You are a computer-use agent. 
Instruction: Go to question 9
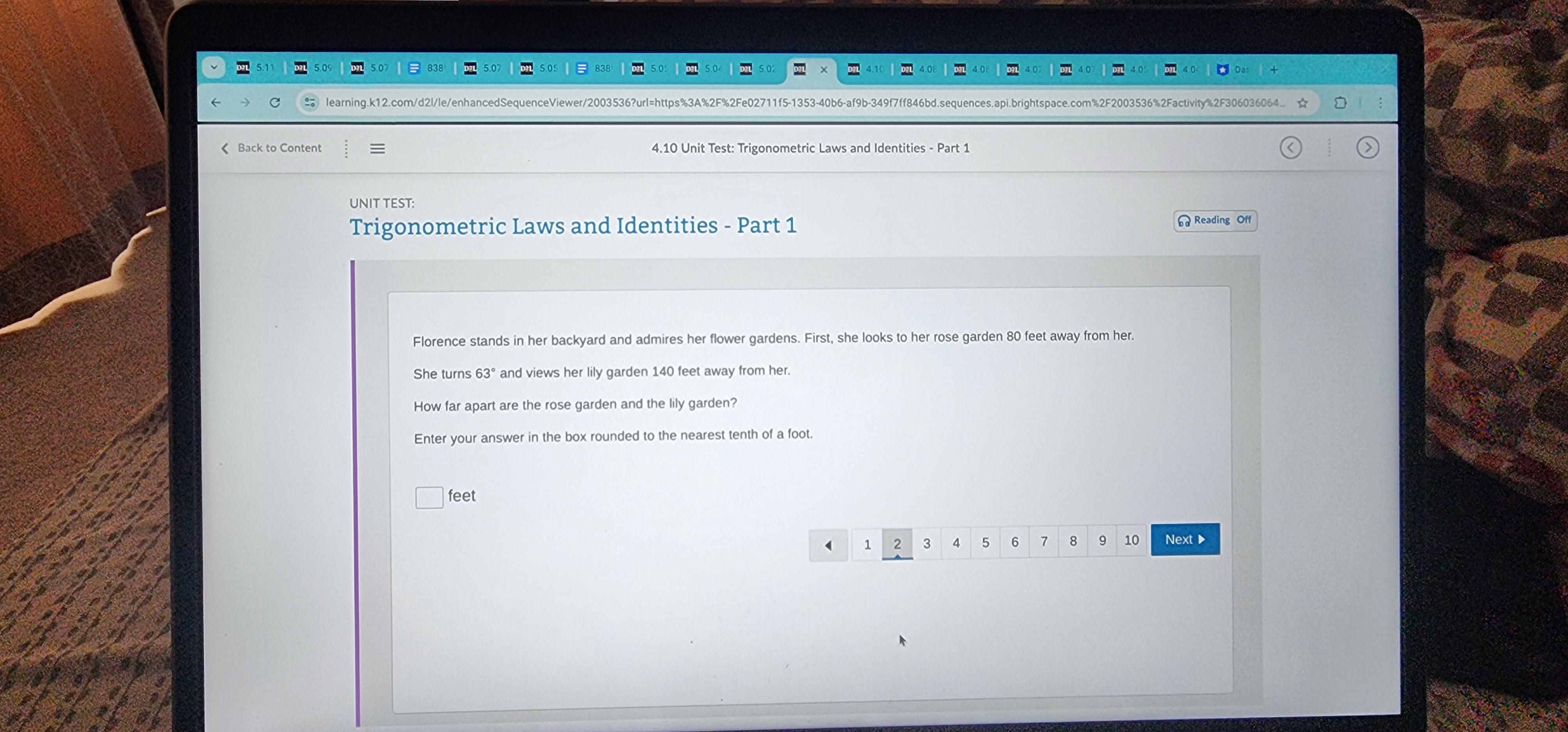pyautogui.click(x=1102, y=540)
